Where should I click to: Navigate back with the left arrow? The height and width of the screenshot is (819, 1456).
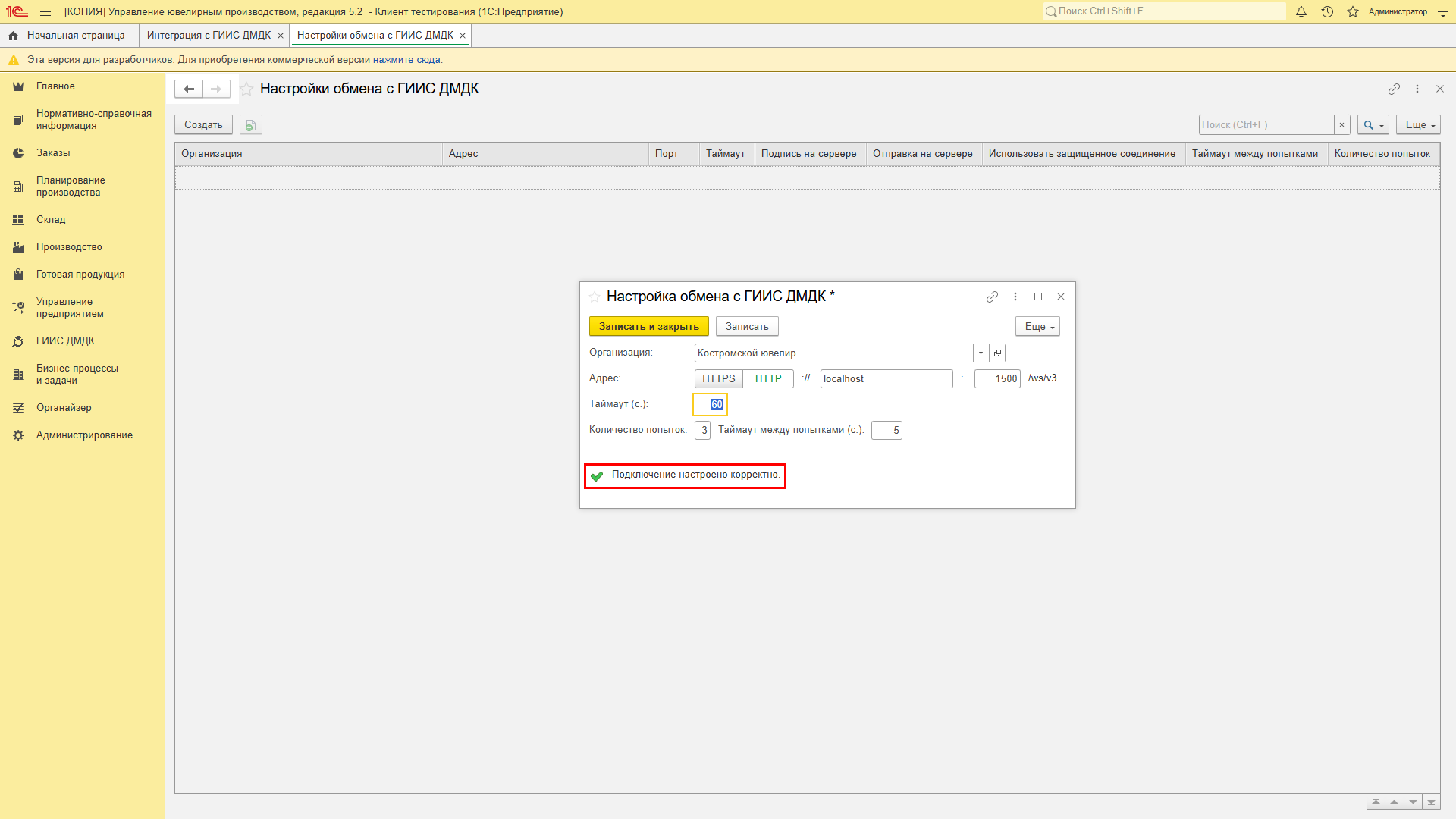coord(189,89)
